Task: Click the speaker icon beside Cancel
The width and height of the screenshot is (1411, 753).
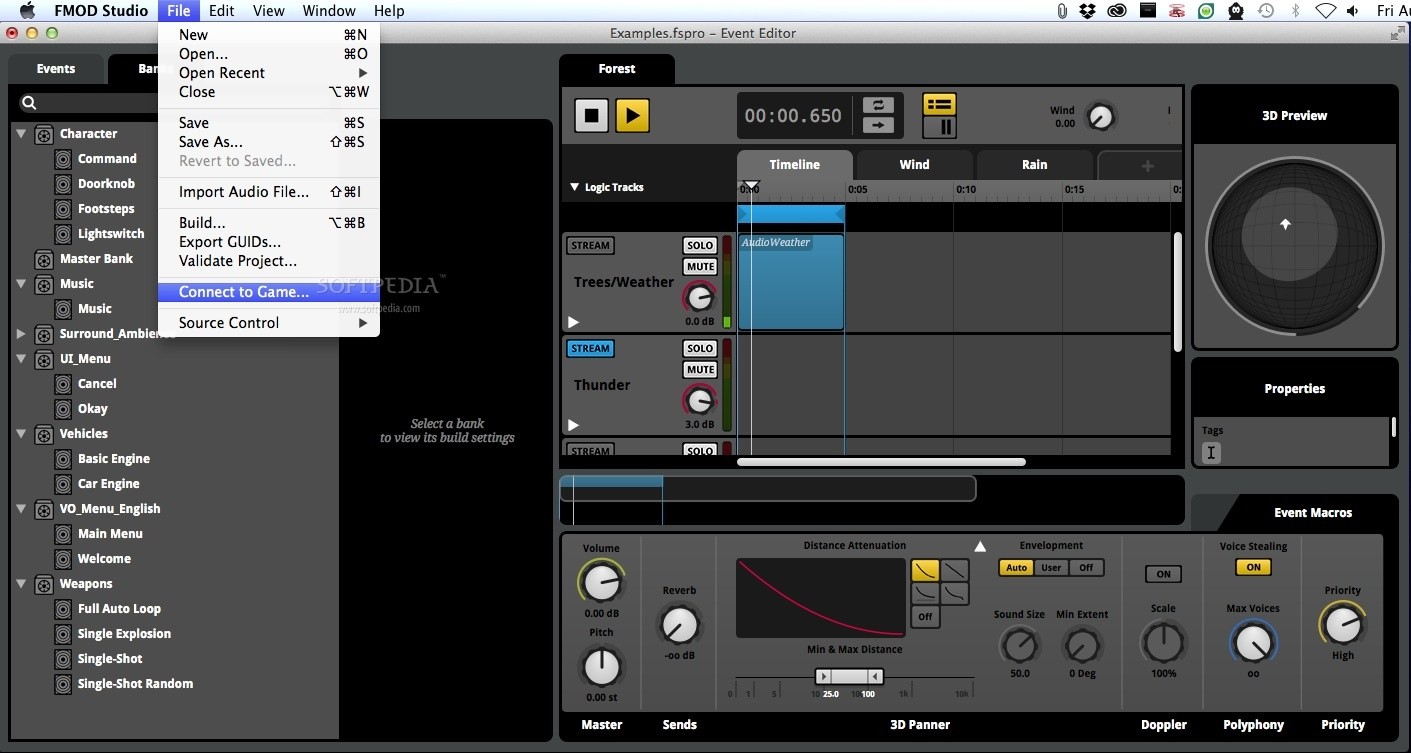Action: (63, 384)
